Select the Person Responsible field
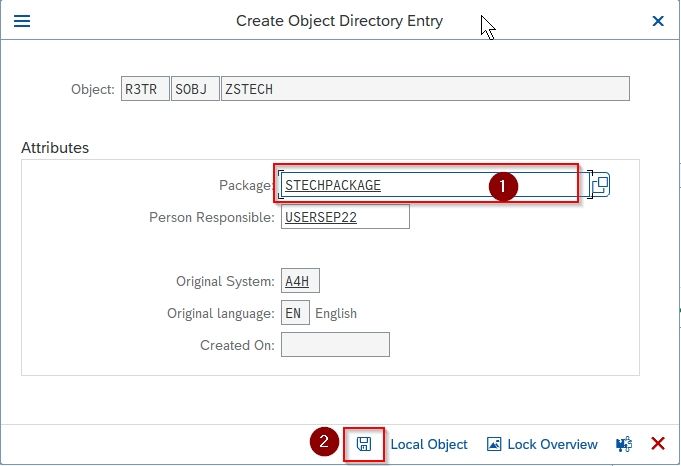Viewport: 681px width, 466px height. 345,217
